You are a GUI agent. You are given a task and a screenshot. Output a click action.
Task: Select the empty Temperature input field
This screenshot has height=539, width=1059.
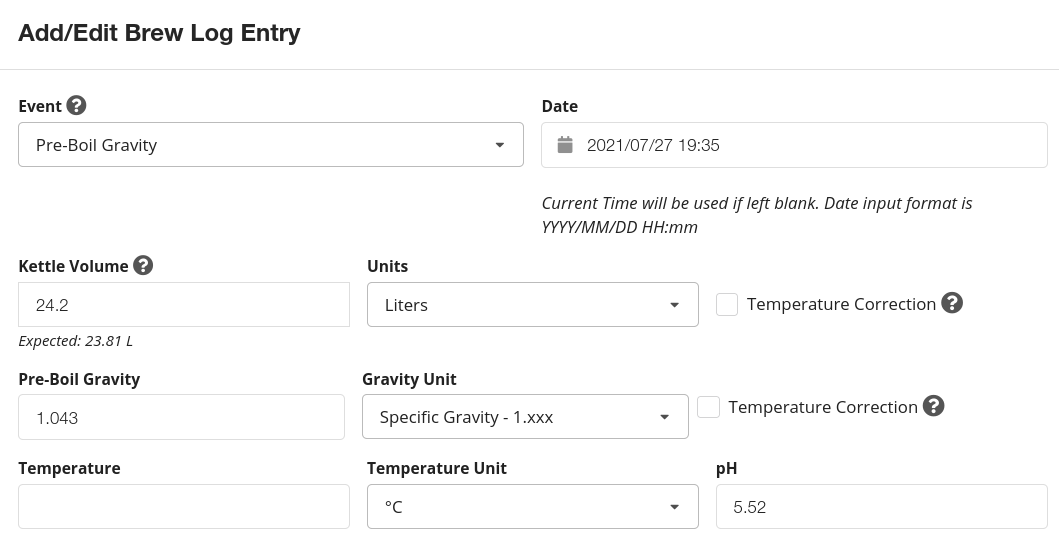[x=184, y=507]
